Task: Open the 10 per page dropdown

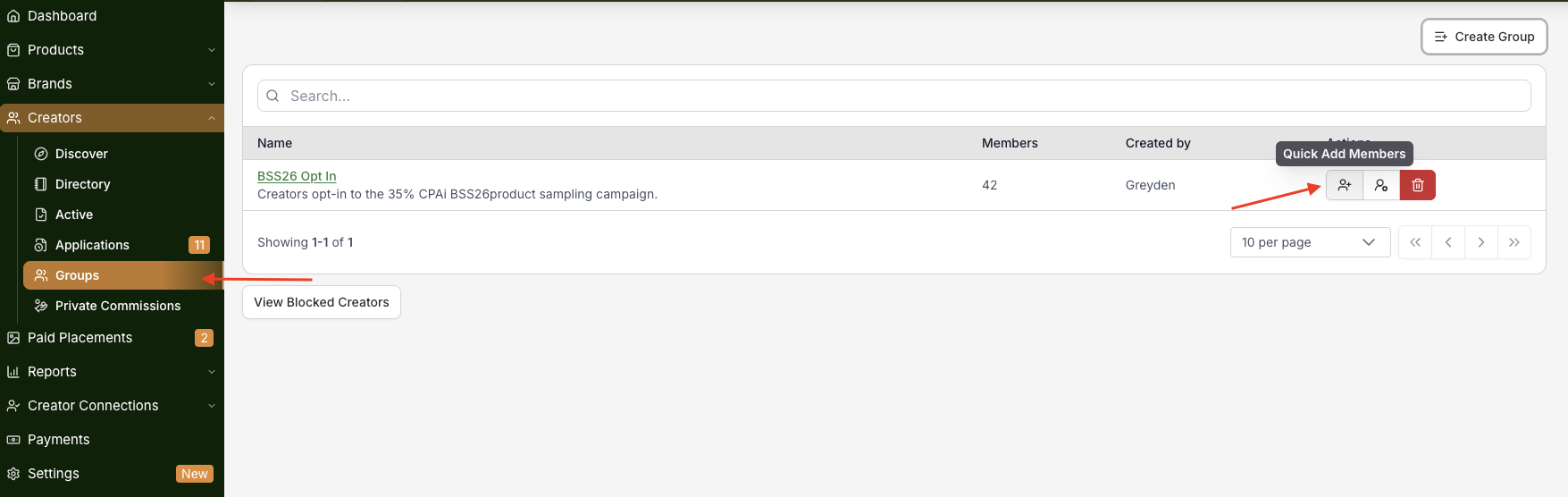Action: 1310,242
